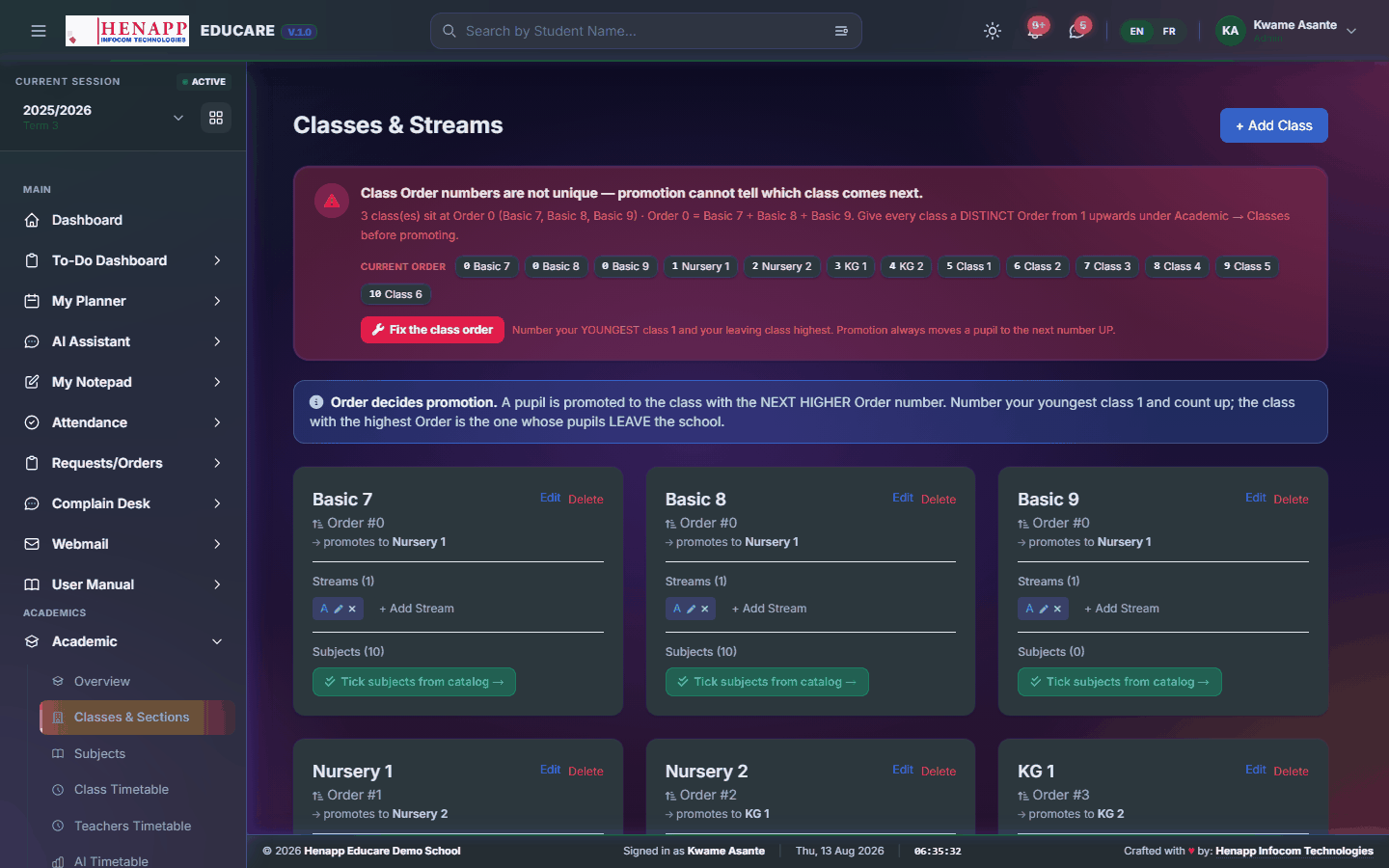Delete the Basic 8 class
The height and width of the screenshot is (868, 1389).
pyautogui.click(x=939, y=499)
